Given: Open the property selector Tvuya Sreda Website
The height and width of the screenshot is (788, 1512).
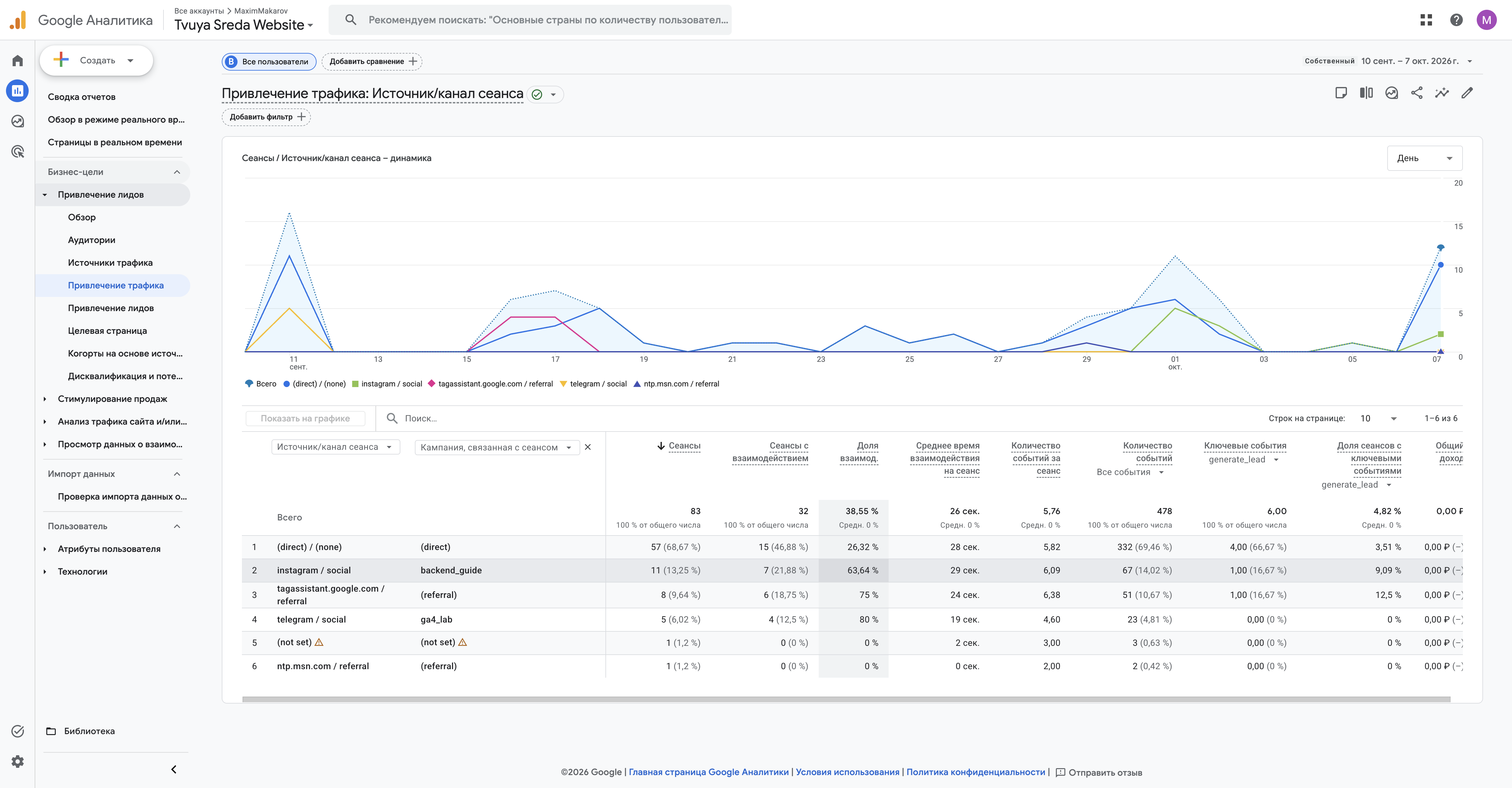Looking at the screenshot, I should coord(243,25).
